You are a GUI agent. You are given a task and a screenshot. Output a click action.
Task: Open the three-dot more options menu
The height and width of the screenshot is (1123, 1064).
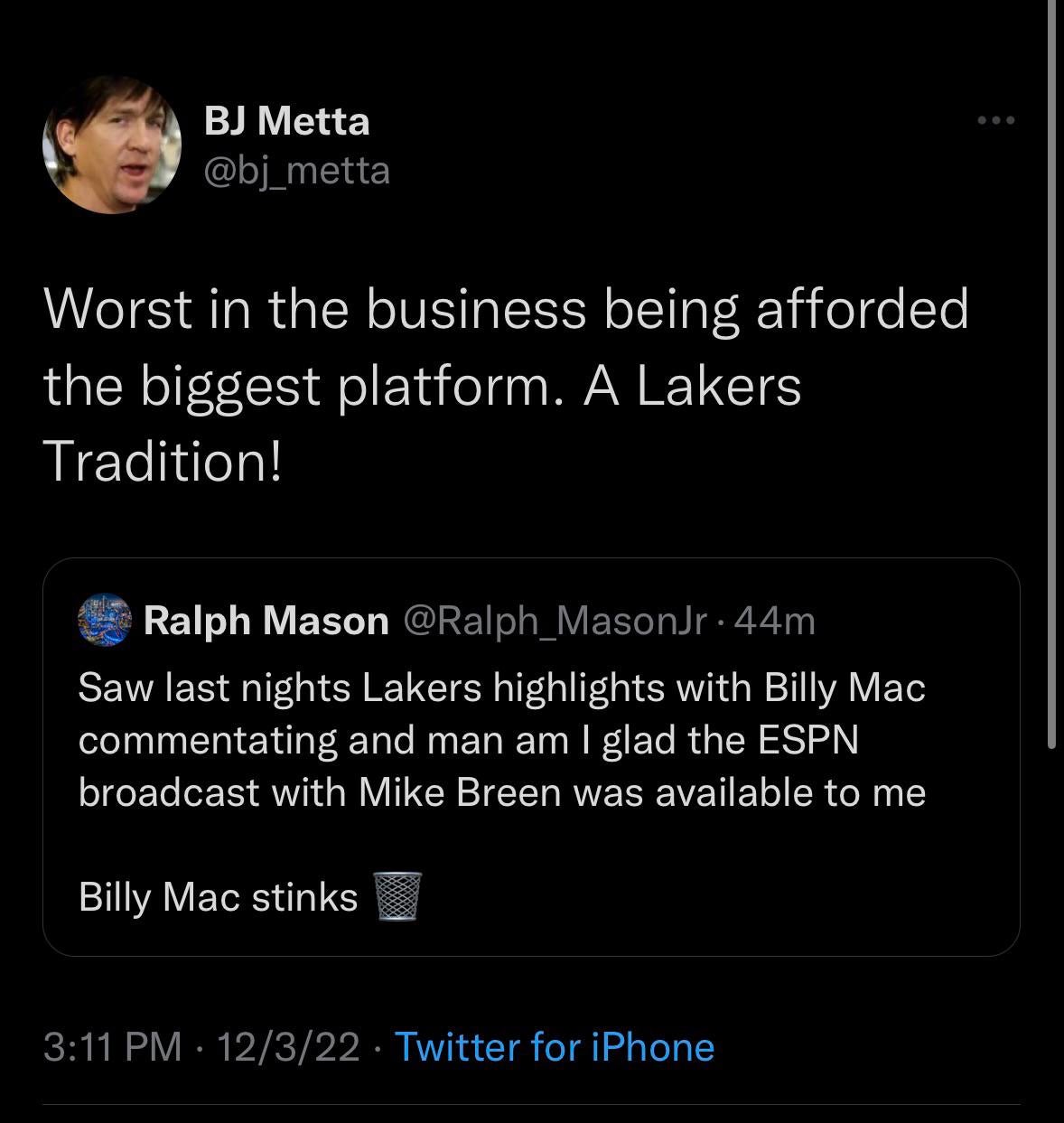[x=996, y=120]
